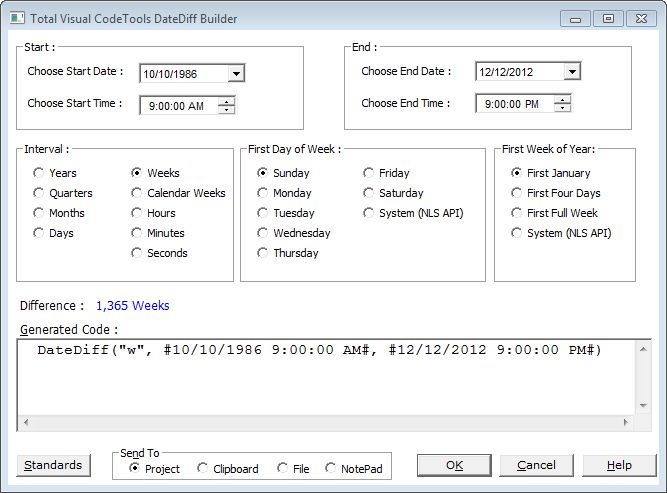Decrease the End Time with down spinner
The height and width of the screenshot is (493, 667).
562,108
